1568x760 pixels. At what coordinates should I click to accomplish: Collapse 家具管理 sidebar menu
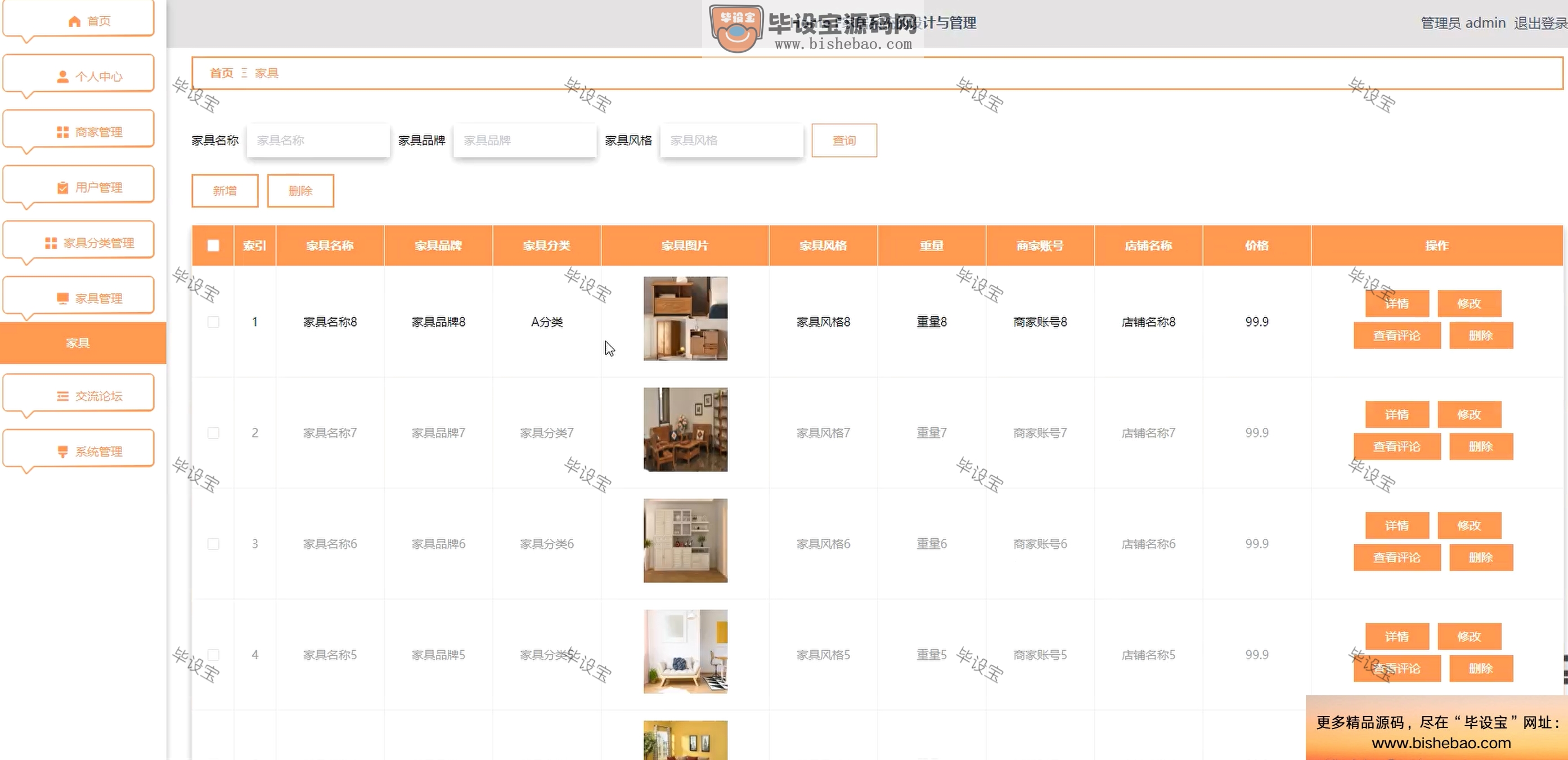[79, 296]
